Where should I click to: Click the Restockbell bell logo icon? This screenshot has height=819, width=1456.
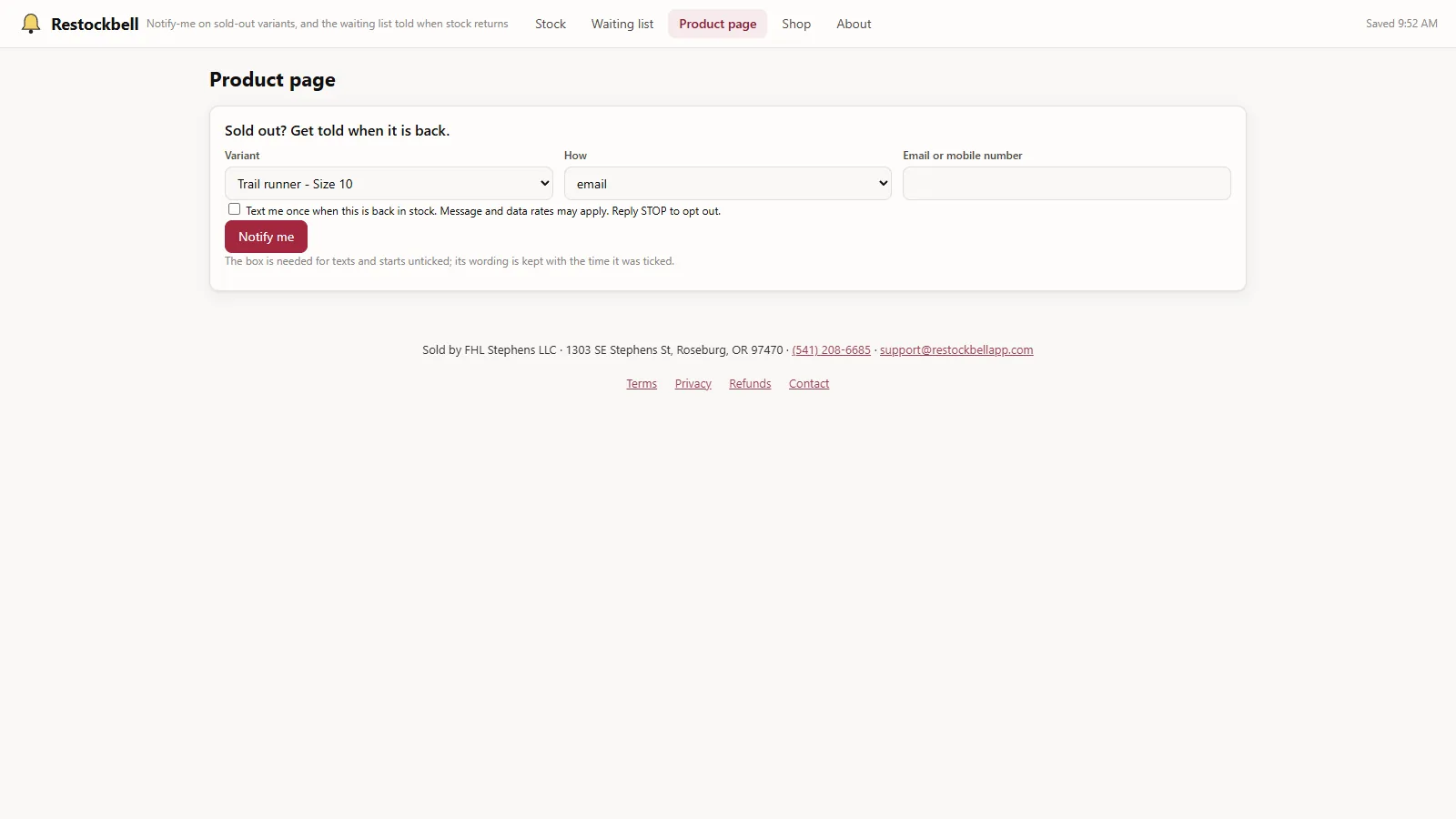tap(31, 24)
